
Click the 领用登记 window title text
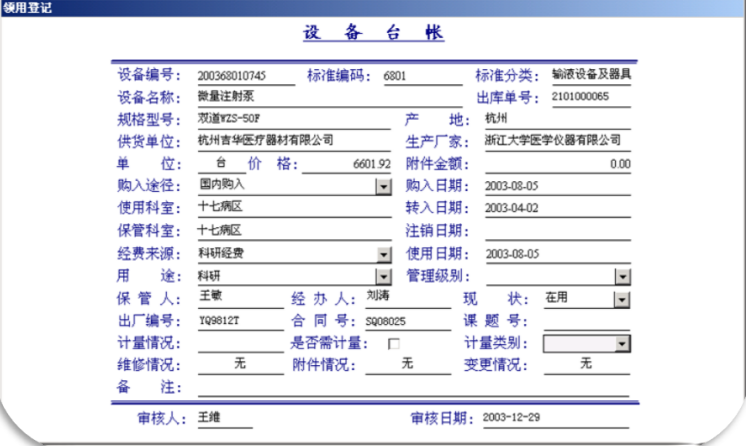(27, 8)
